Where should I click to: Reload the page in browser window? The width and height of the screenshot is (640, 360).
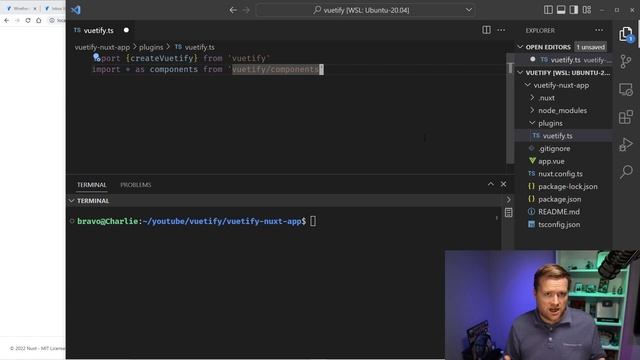click(28, 20)
